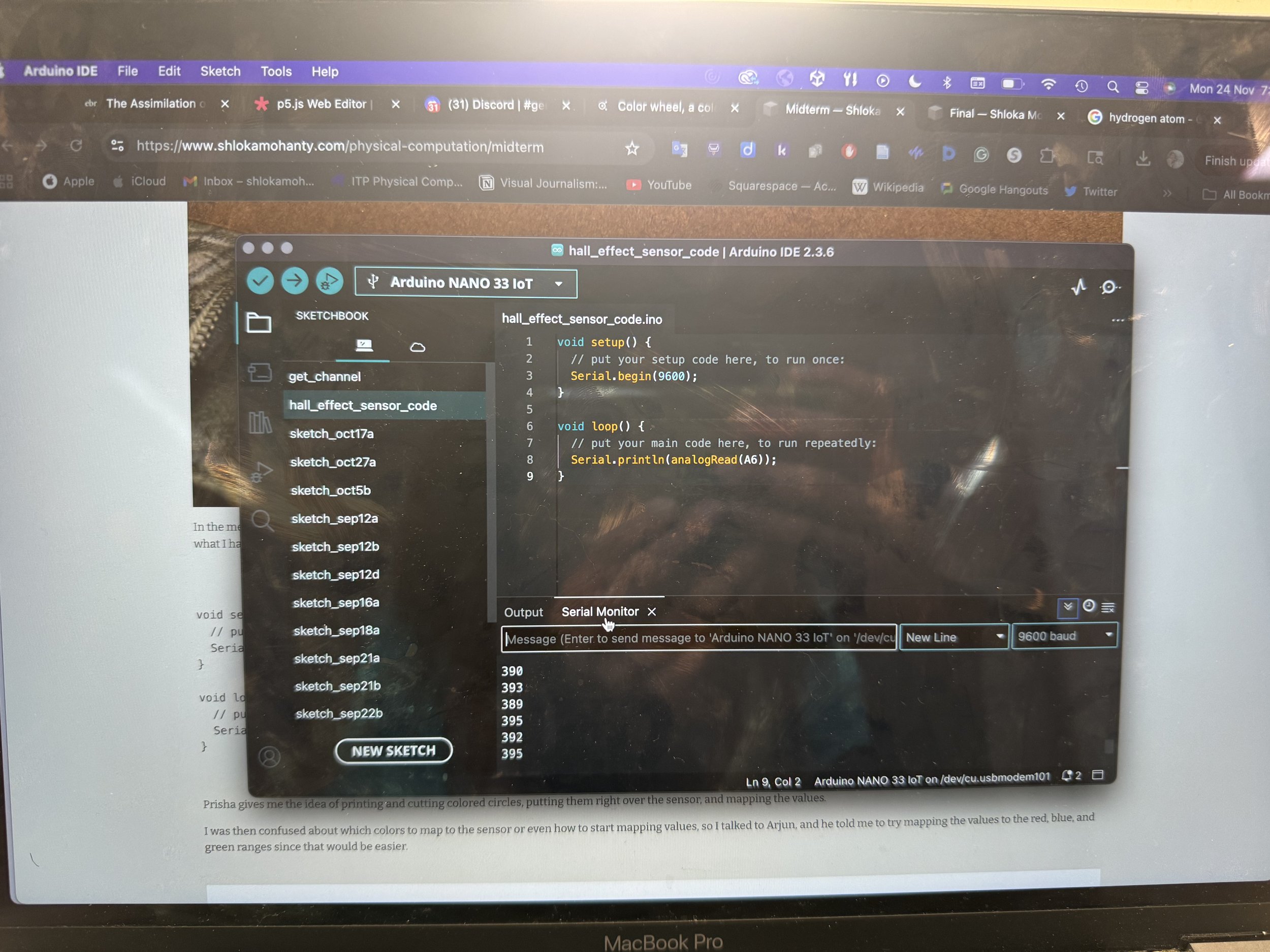This screenshot has height=952, width=1270.
Task: Toggle autoscroll in Serial Monitor
Action: (x=1067, y=607)
